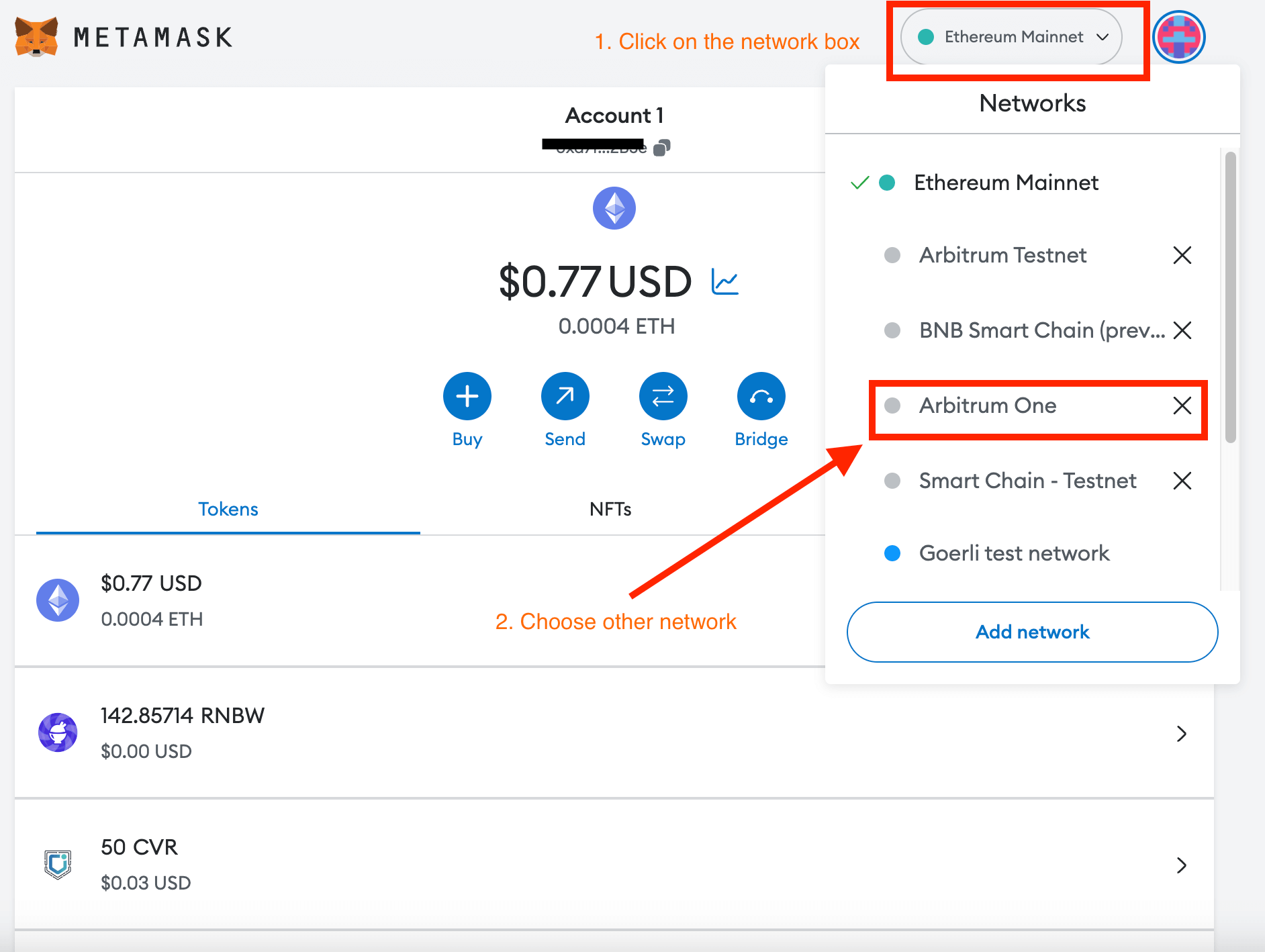This screenshot has height=952, width=1265.
Task: Click the Account 1 name
Action: (614, 115)
